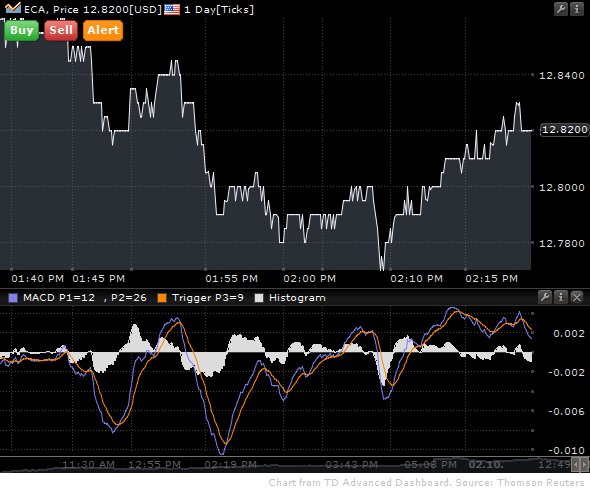Screen dimensions: 590x493
Task: Click the -0.006 MACD axis label
Action: (x=566, y=411)
